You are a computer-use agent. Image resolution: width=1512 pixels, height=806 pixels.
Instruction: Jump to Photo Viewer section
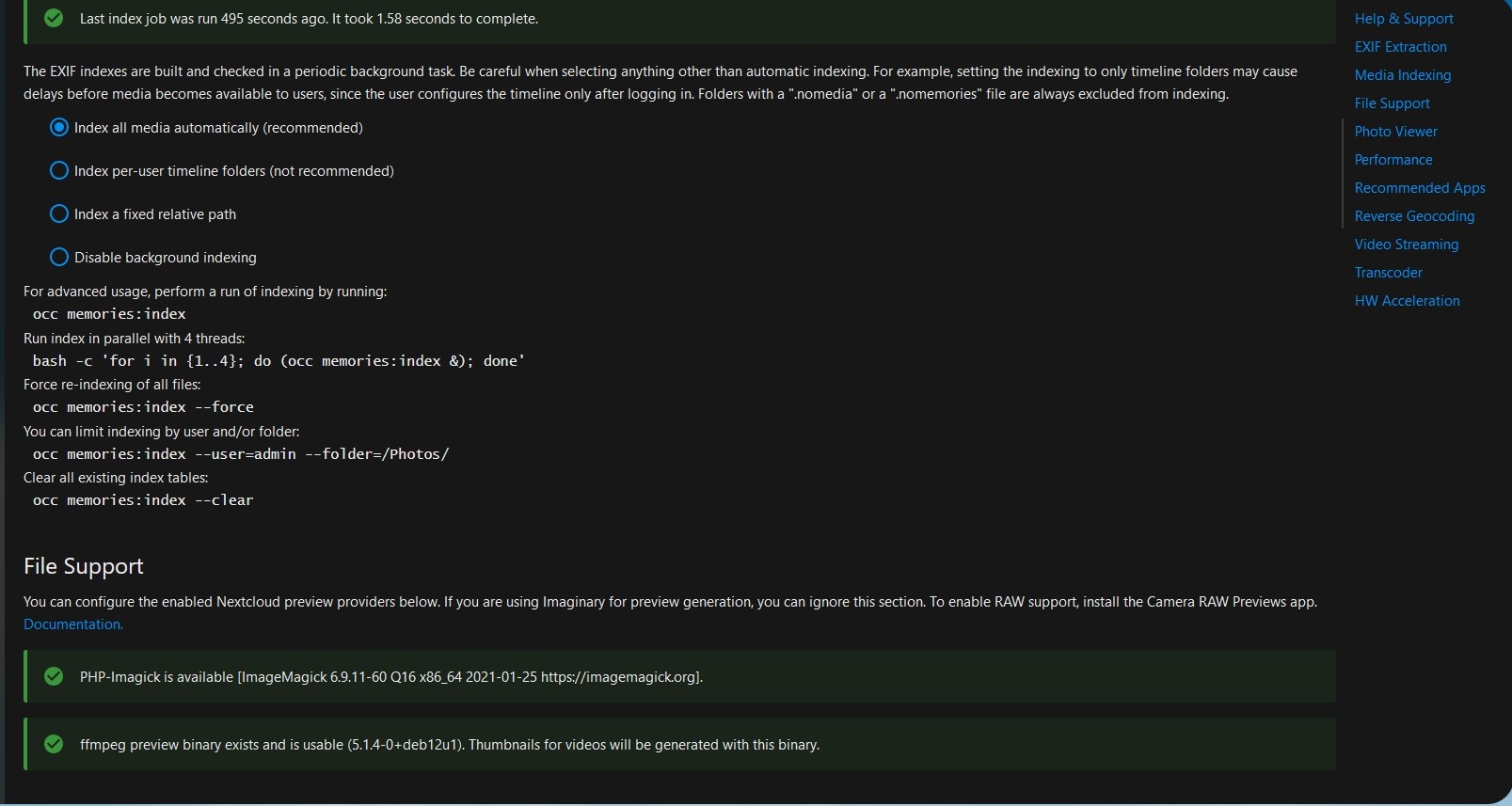1395,131
